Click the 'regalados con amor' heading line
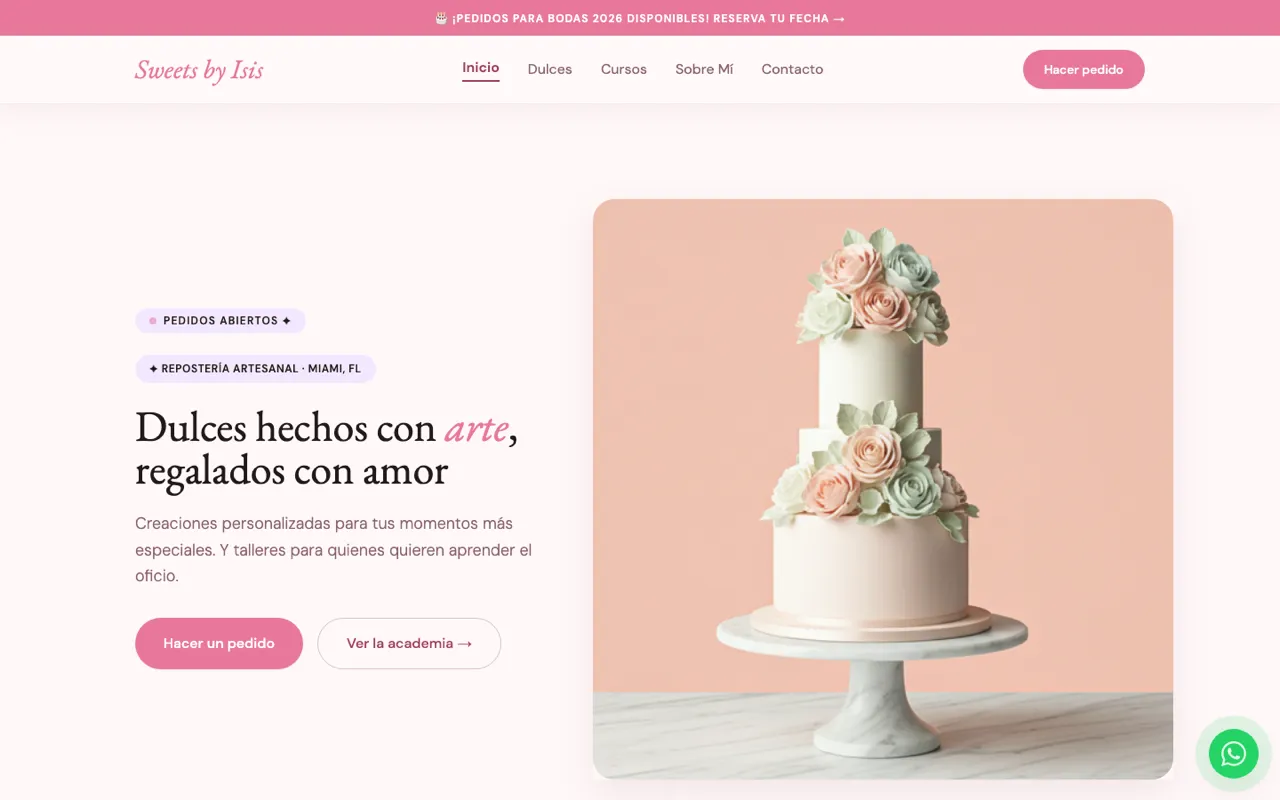The image size is (1280, 800). [x=291, y=471]
